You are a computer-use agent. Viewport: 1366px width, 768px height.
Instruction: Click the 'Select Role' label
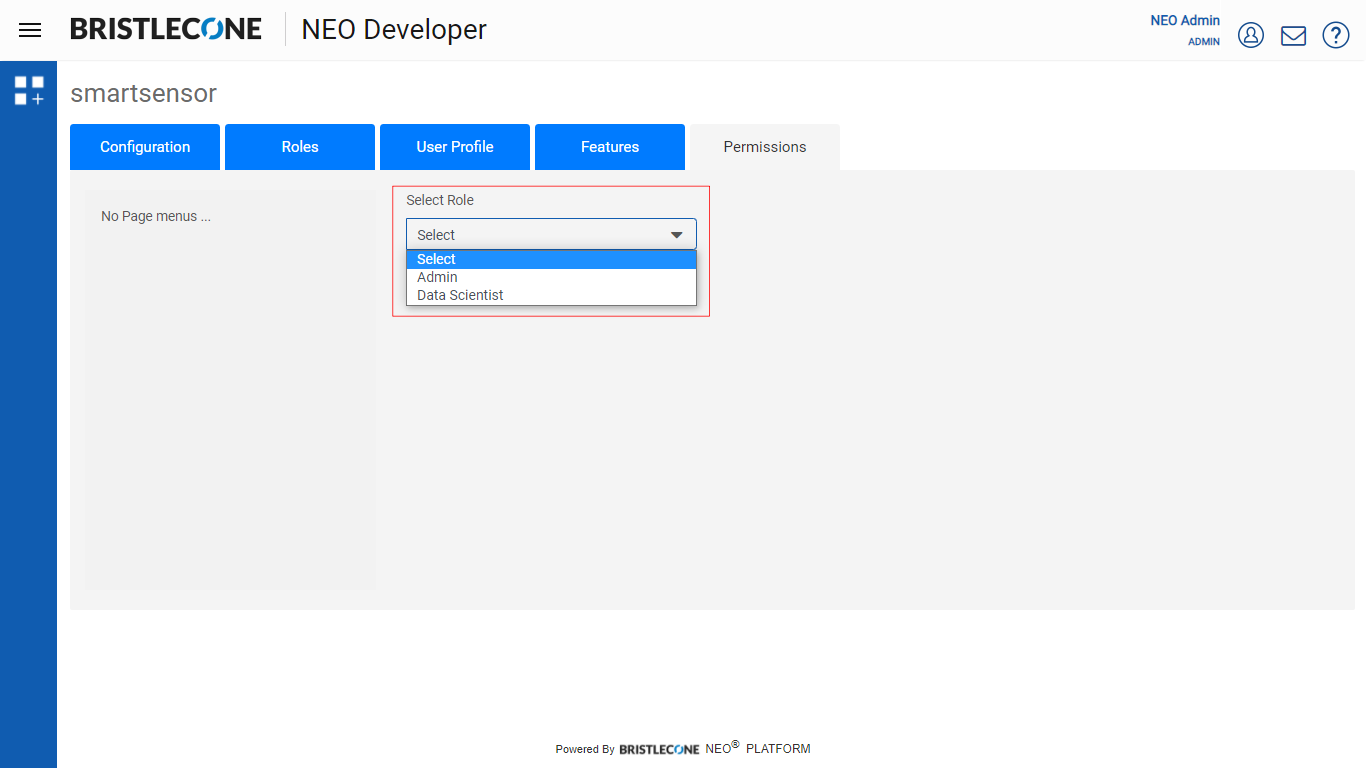coord(440,200)
